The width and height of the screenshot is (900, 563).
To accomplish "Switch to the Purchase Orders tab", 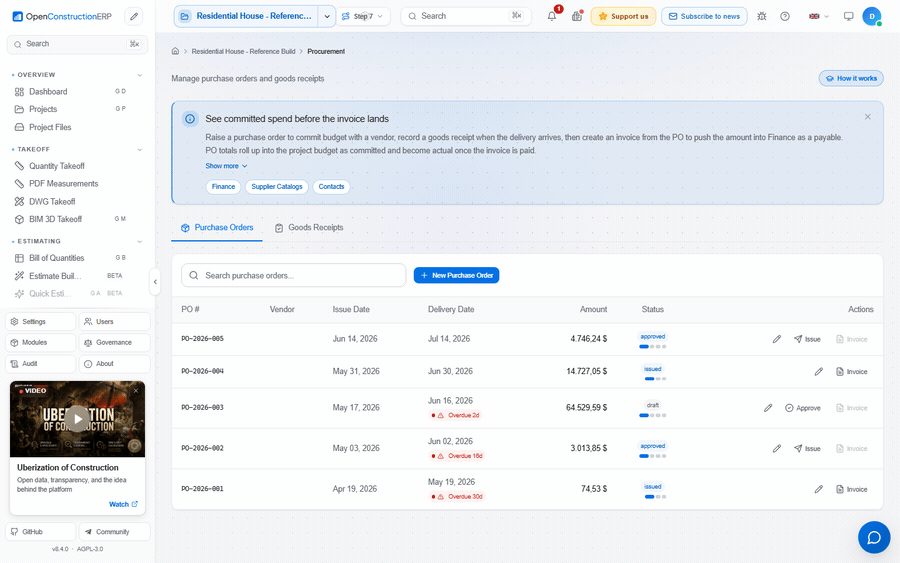I will pos(217,228).
